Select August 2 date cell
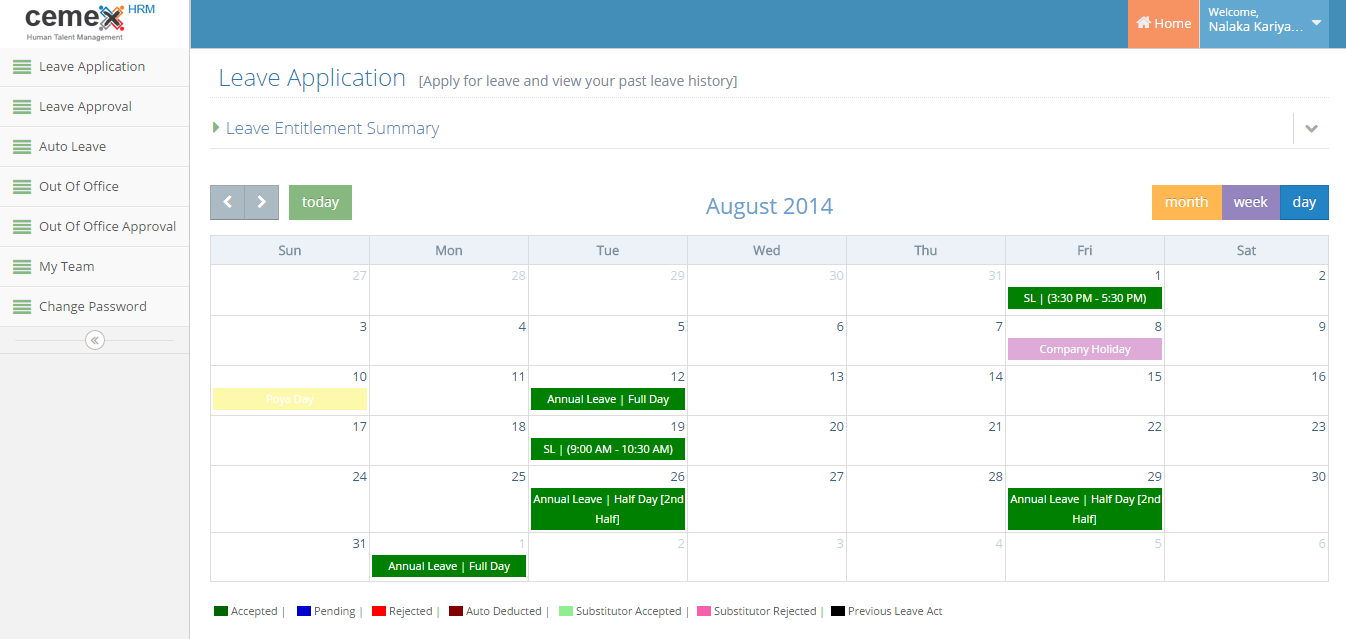The image size is (1346, 639). click(x=1246, y=290)
